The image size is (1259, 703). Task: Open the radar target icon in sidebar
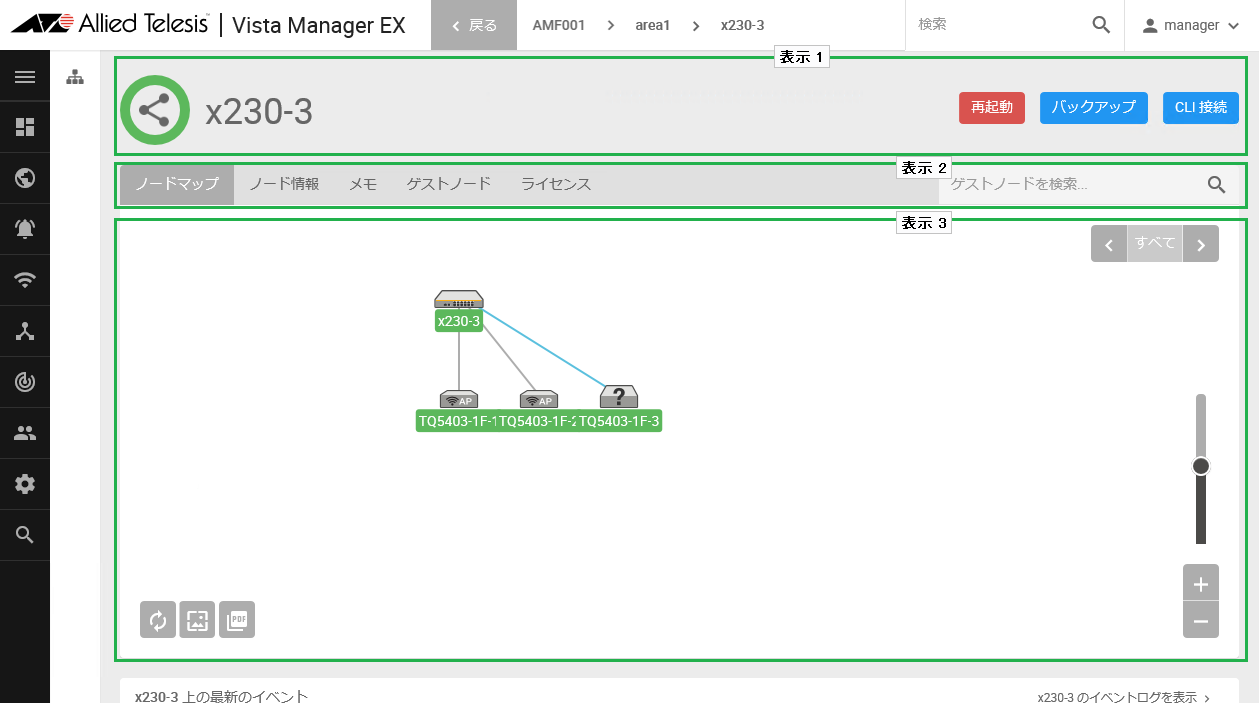coord(25,382)
